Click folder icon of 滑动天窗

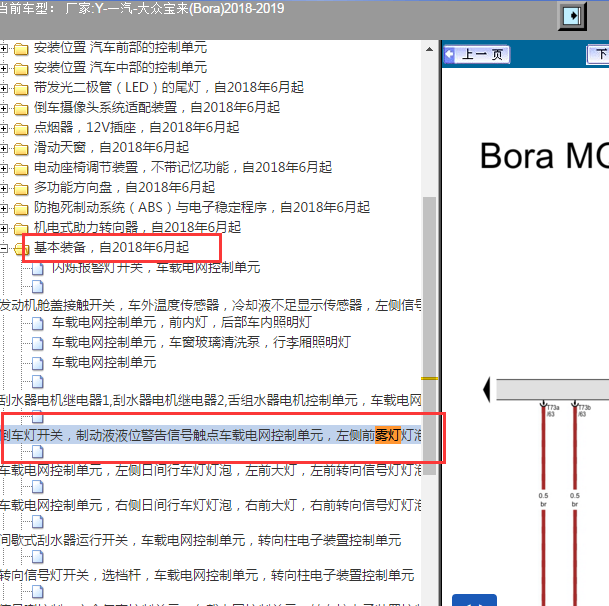[x=21, y=149]
